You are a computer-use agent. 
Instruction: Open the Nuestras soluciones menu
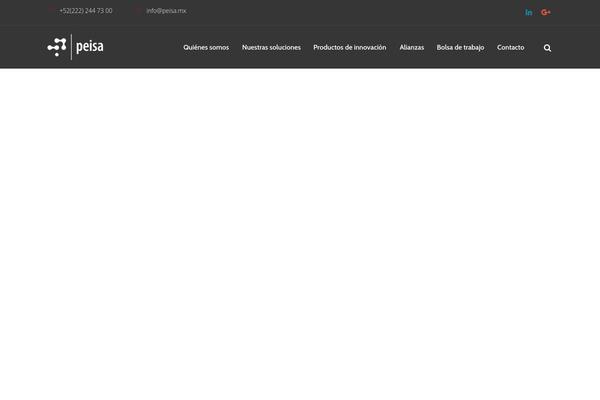tap(271, 47)
